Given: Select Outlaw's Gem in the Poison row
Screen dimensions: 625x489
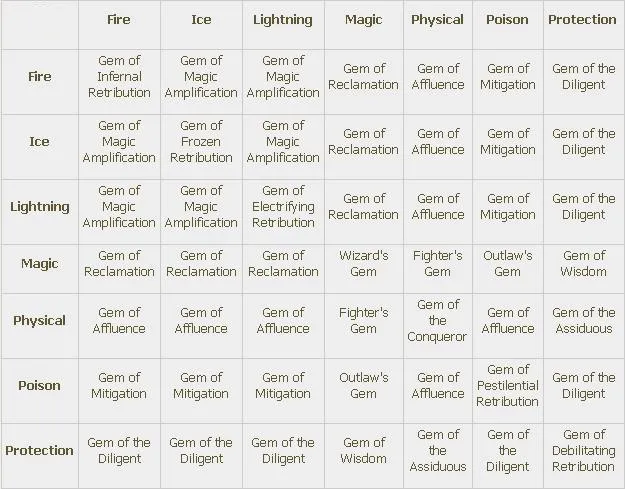Looking at the screenshot, I should pyautogui.click(x=363, y=386).
